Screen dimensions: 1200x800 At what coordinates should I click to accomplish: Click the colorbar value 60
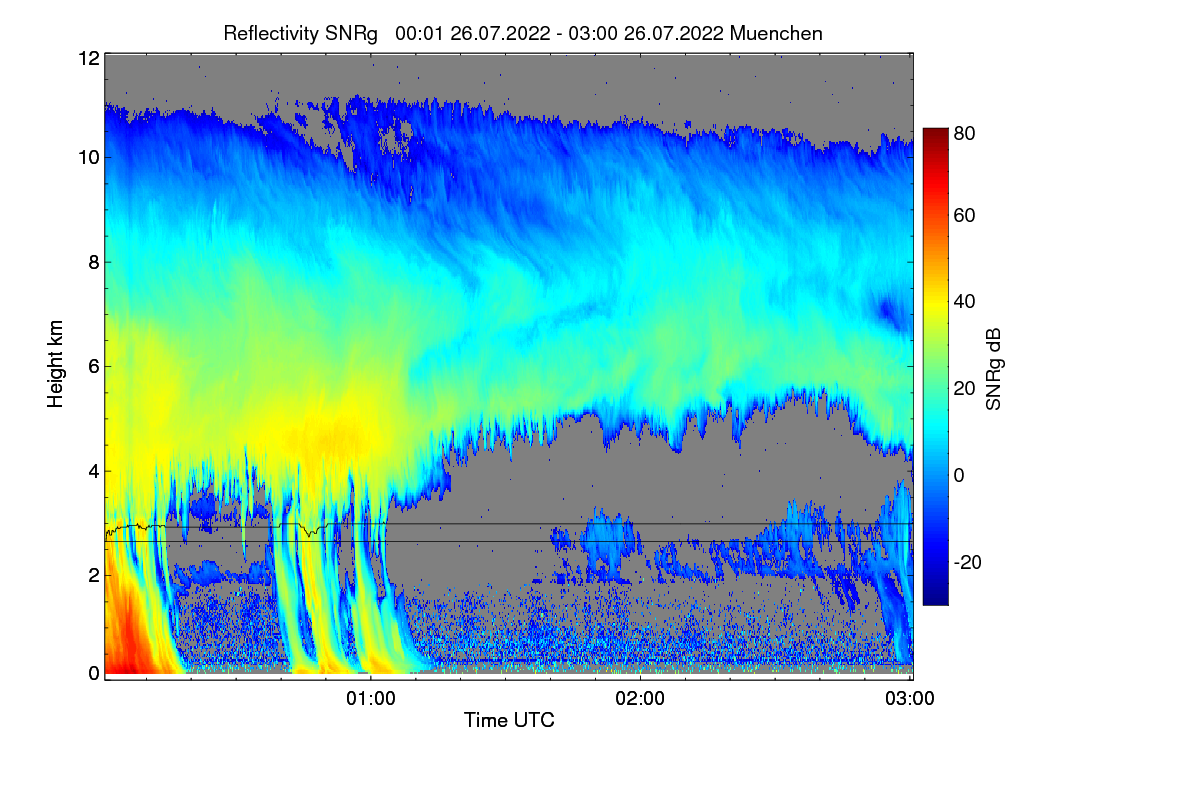coord(965,215)
